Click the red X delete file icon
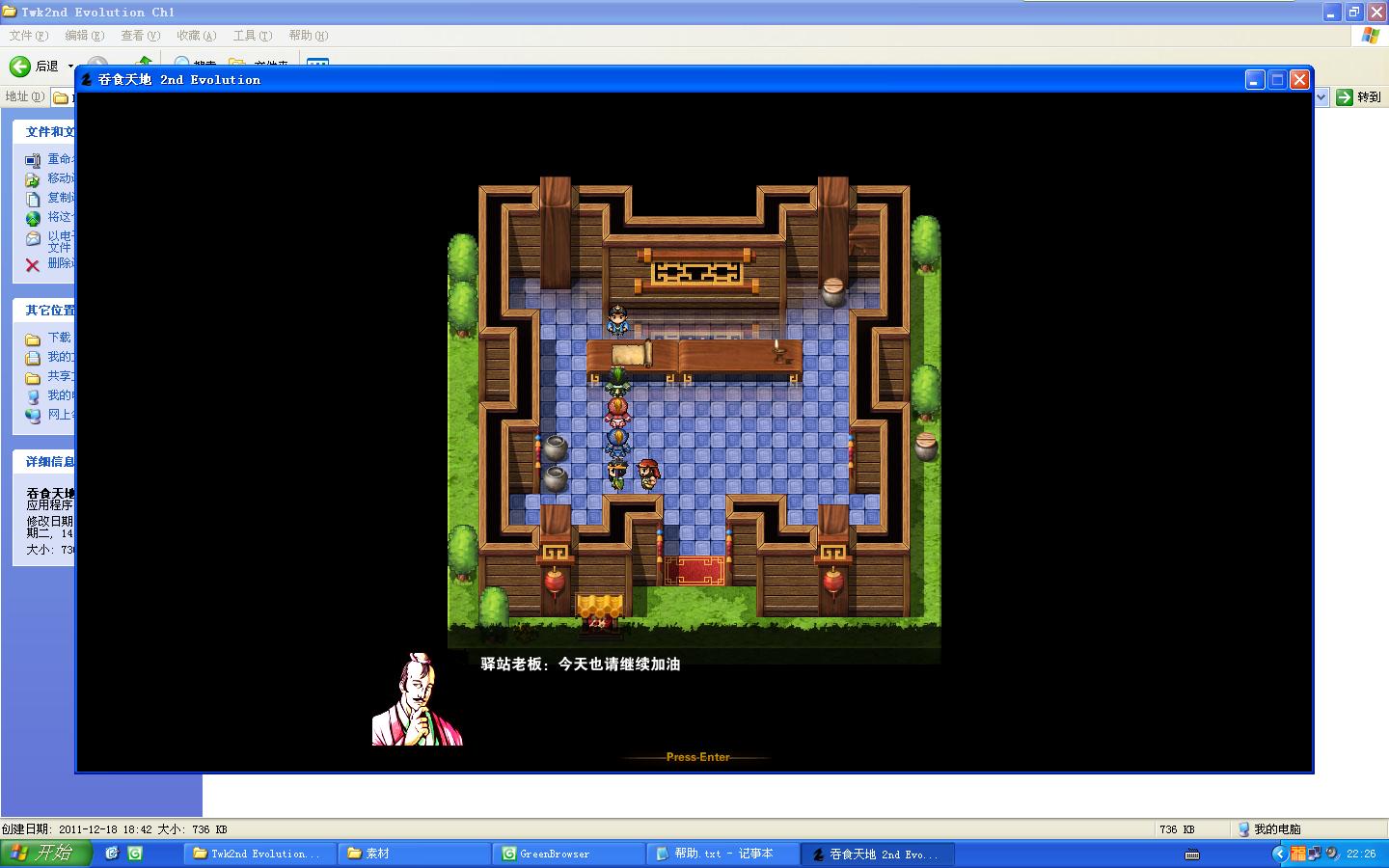 point(33,264)
